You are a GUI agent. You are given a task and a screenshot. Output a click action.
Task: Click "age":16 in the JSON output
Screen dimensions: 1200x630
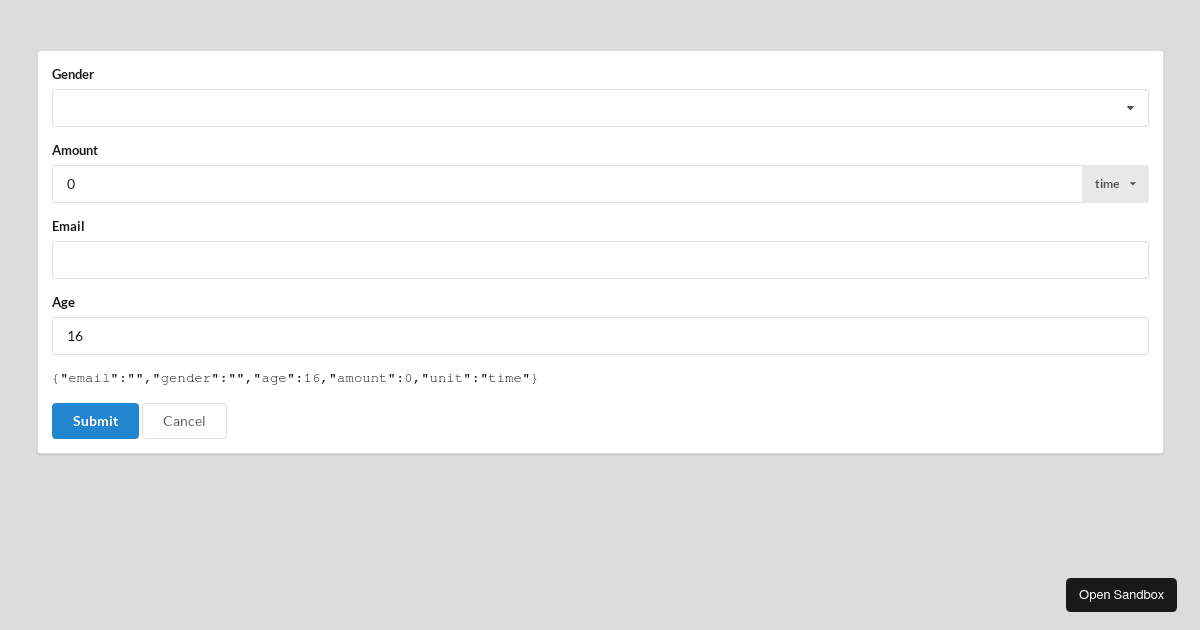click(x=287, y=378)
